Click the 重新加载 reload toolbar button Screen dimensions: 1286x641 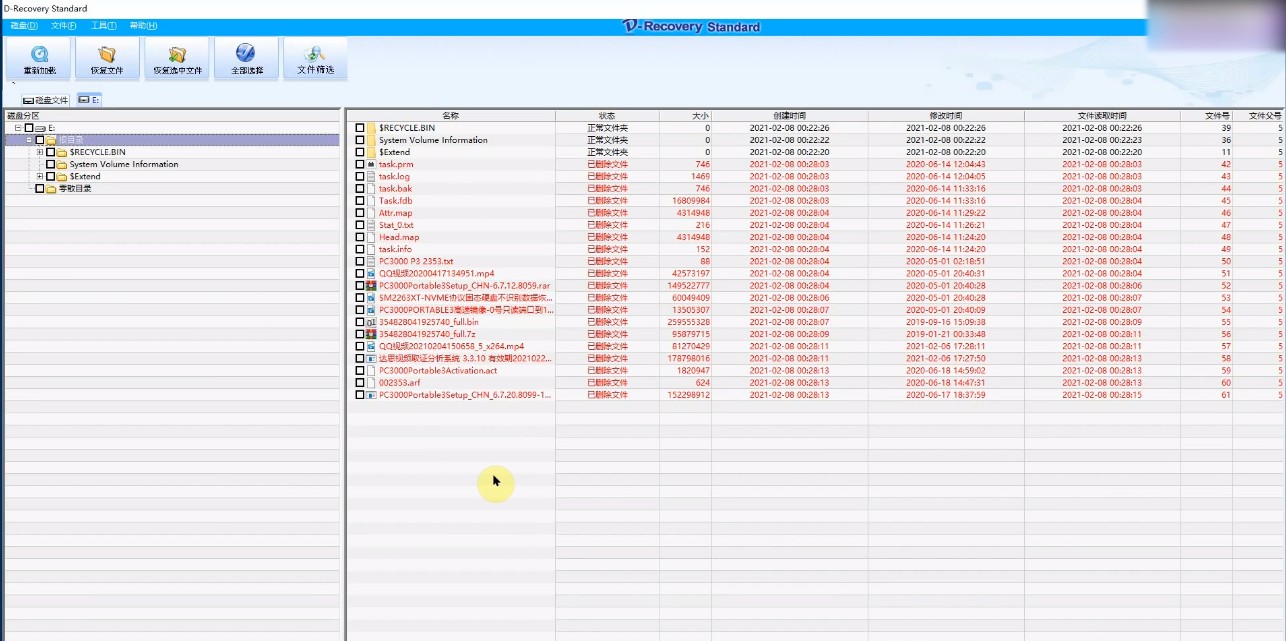[39, 59]
